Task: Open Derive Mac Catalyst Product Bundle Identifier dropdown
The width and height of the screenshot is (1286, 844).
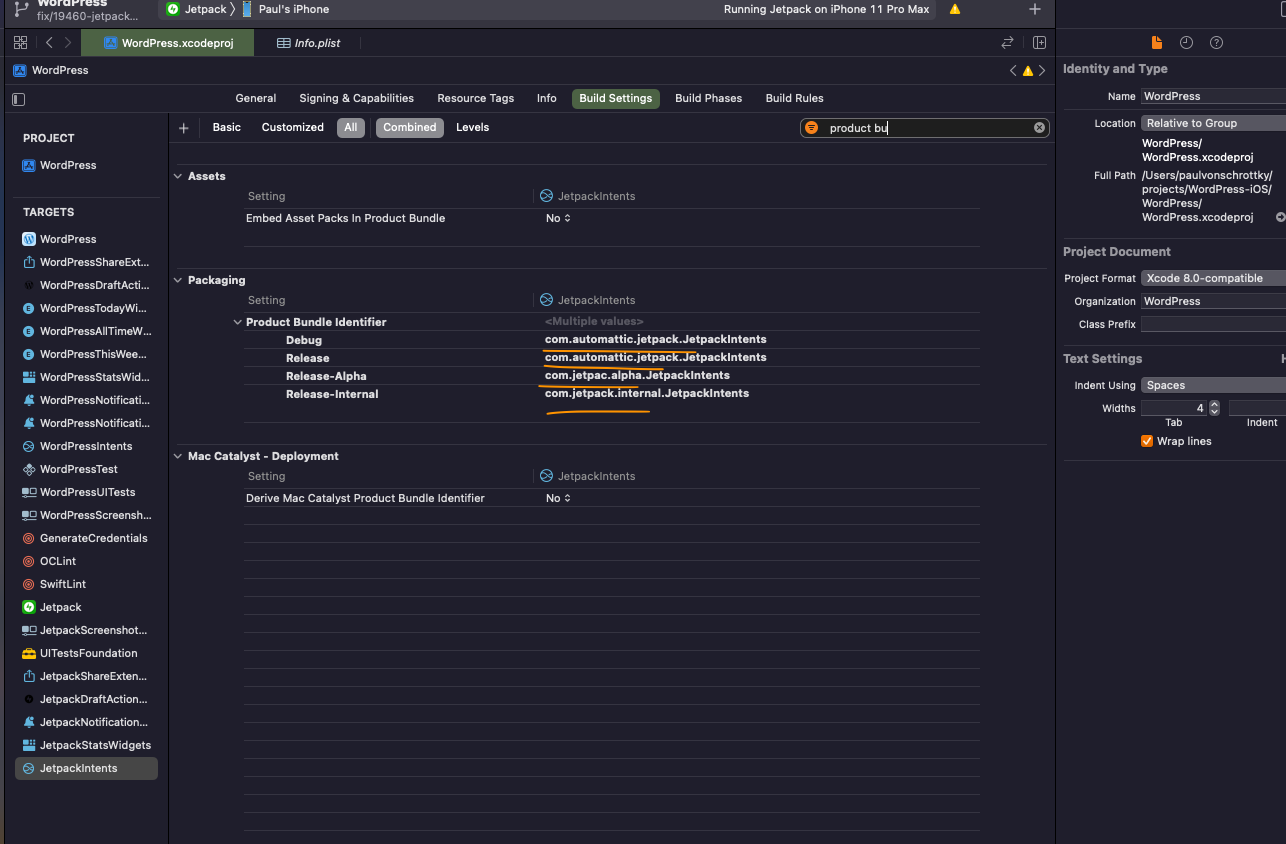Action: point(558,498)
